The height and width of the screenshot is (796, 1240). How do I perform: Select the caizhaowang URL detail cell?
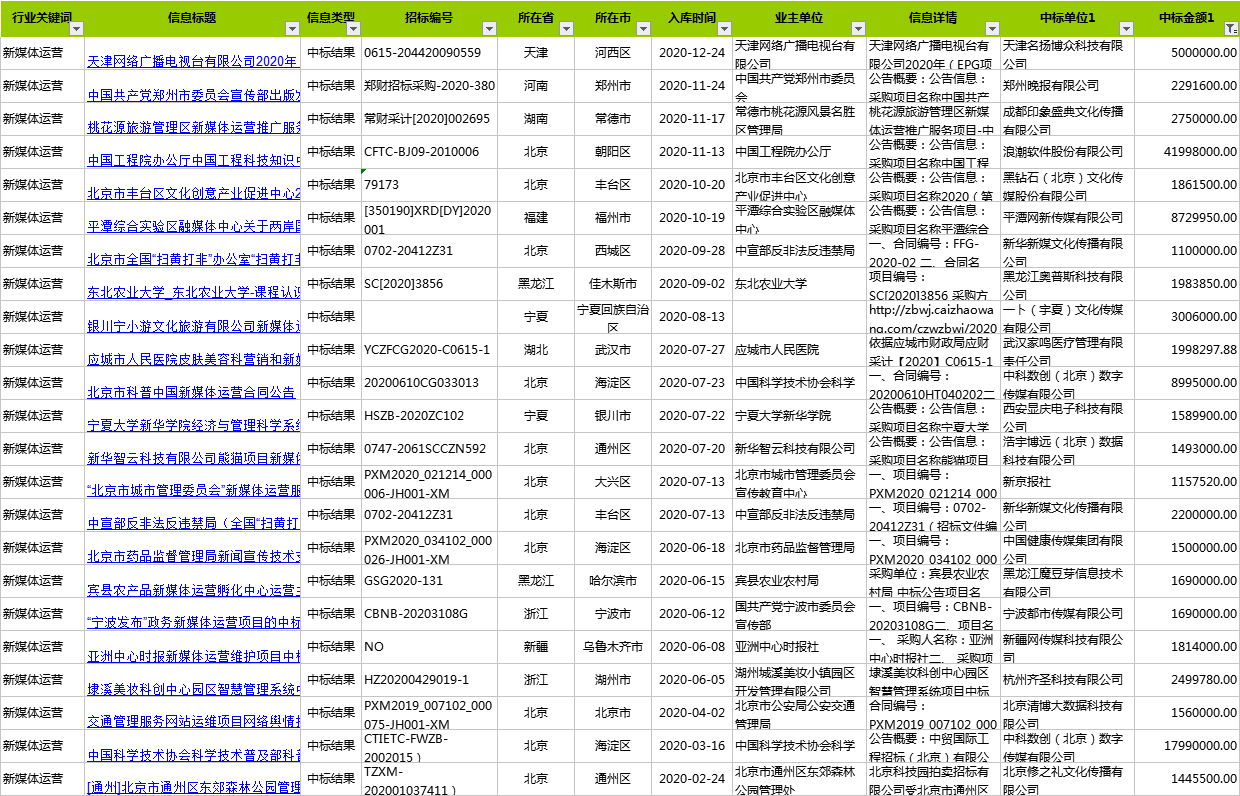933,318
